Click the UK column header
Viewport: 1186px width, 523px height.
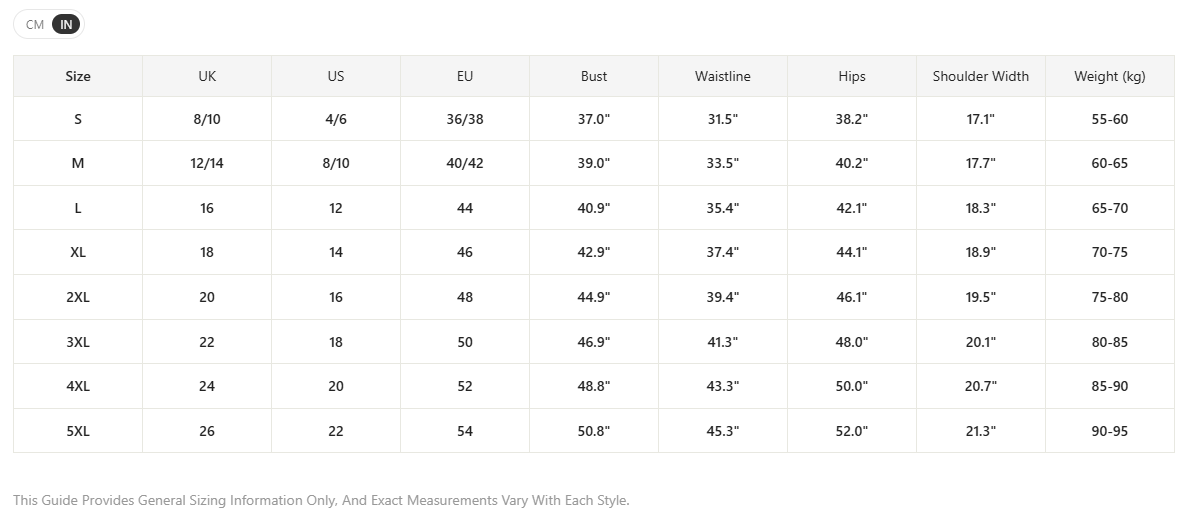coord(207,76)
